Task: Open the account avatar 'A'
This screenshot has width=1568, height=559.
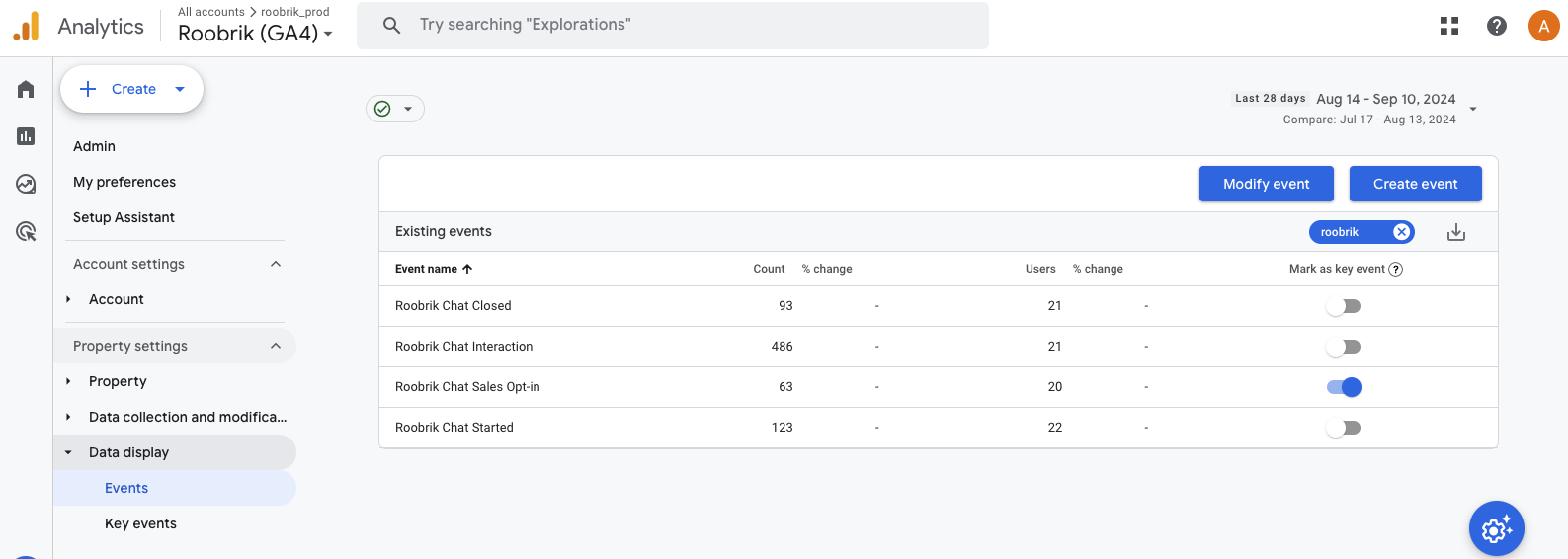Action: (x=1543, y=26)
